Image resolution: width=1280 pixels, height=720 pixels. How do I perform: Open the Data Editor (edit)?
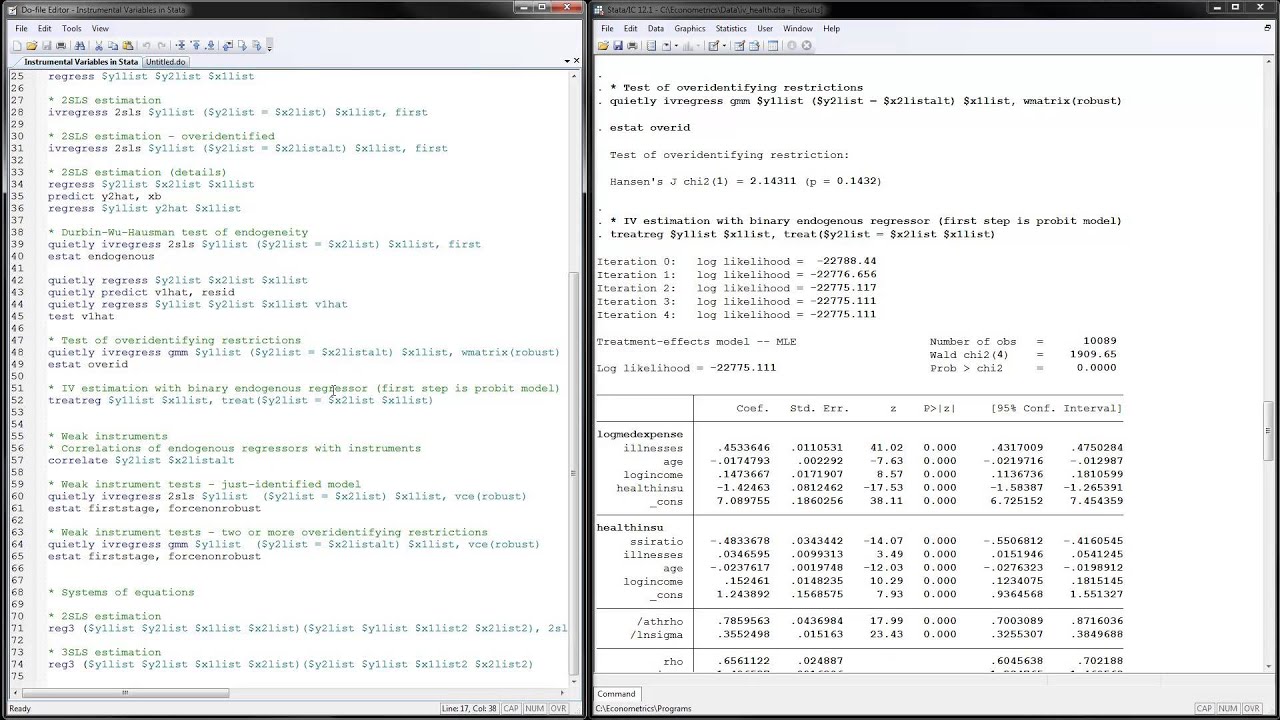[x=739, y=45]
